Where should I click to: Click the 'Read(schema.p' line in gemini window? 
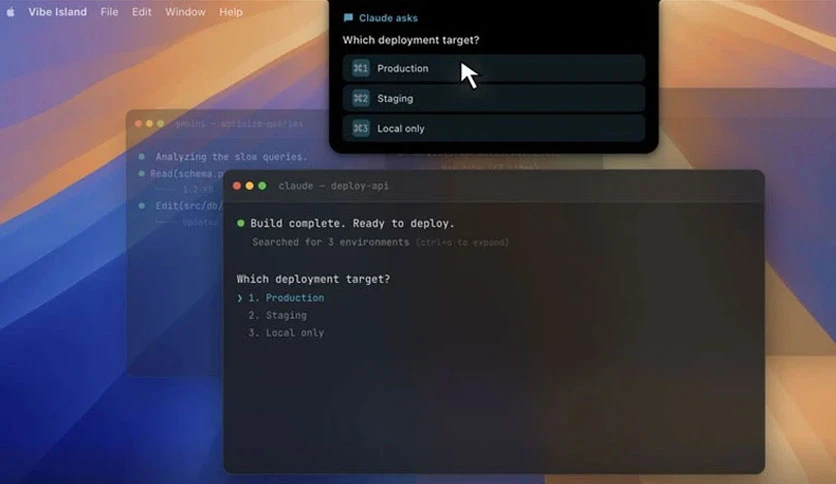tap(187, 174)
